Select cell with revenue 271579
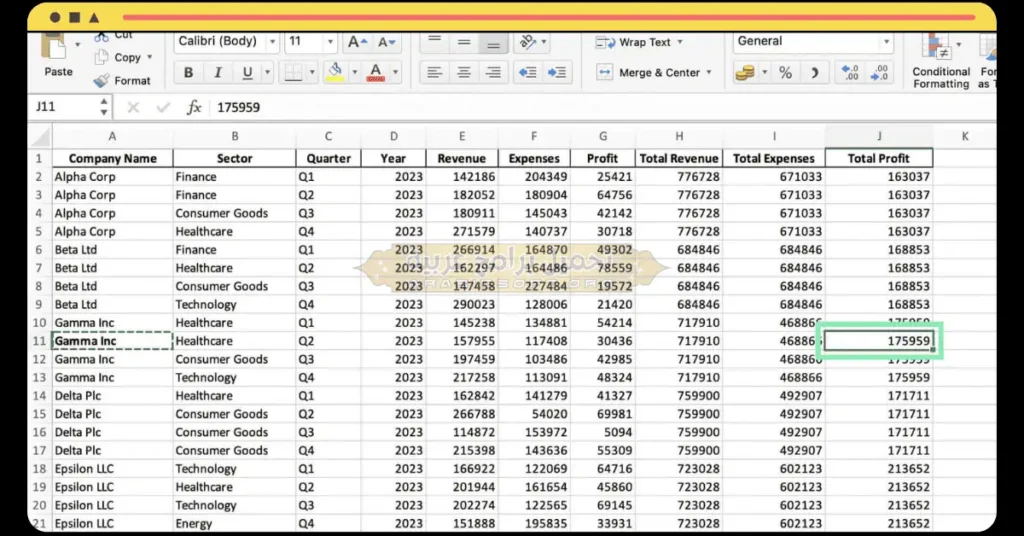The width and height of the screenshot is (1024, 536). [x=462, y=231]
